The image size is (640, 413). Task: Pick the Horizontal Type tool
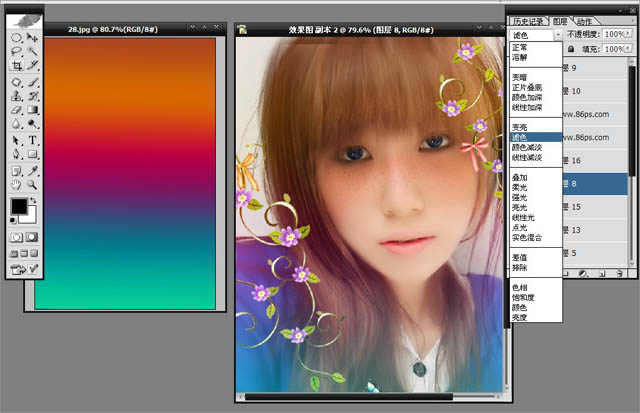click(34, 141)
